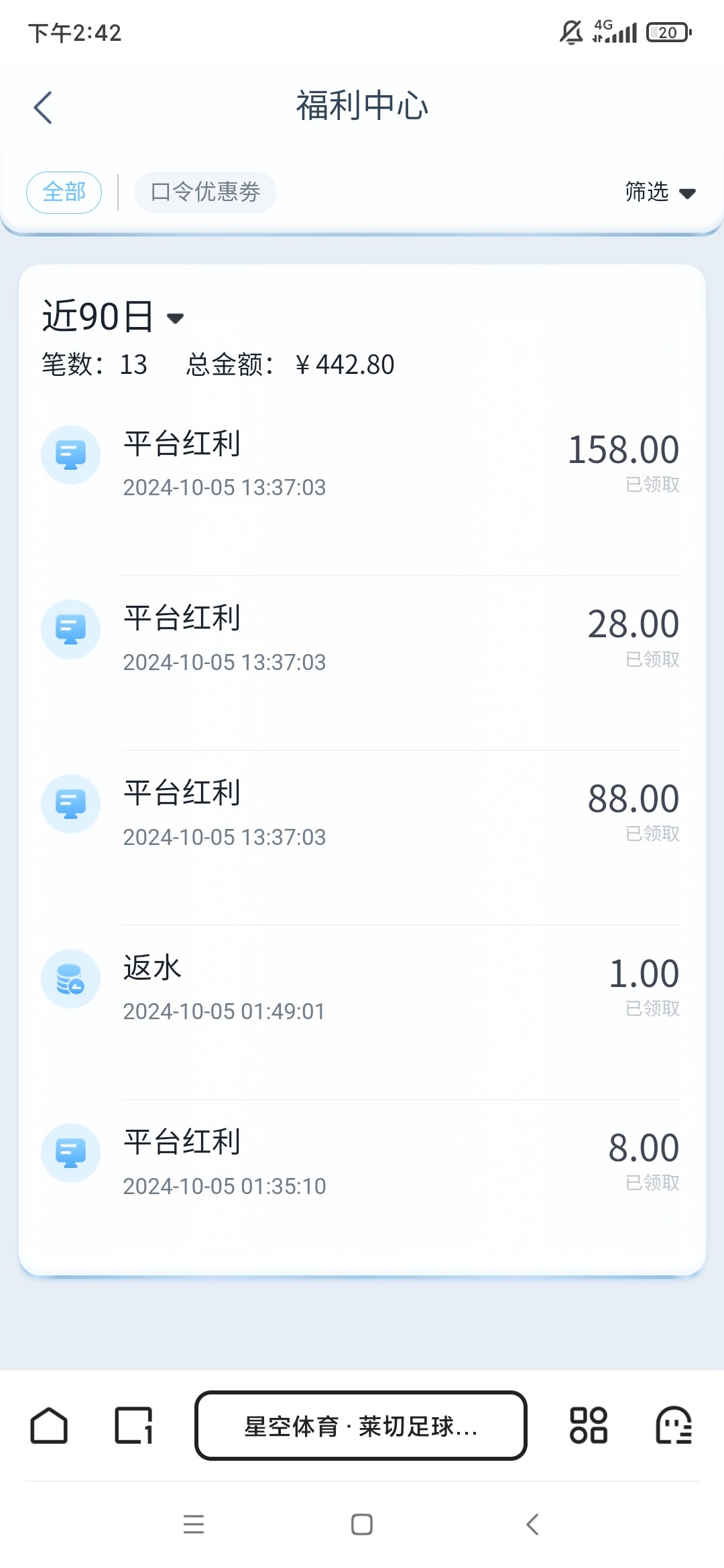
Task: Tap the icon of the 158.00 平台红利 entry
Action: click(71, 455)
